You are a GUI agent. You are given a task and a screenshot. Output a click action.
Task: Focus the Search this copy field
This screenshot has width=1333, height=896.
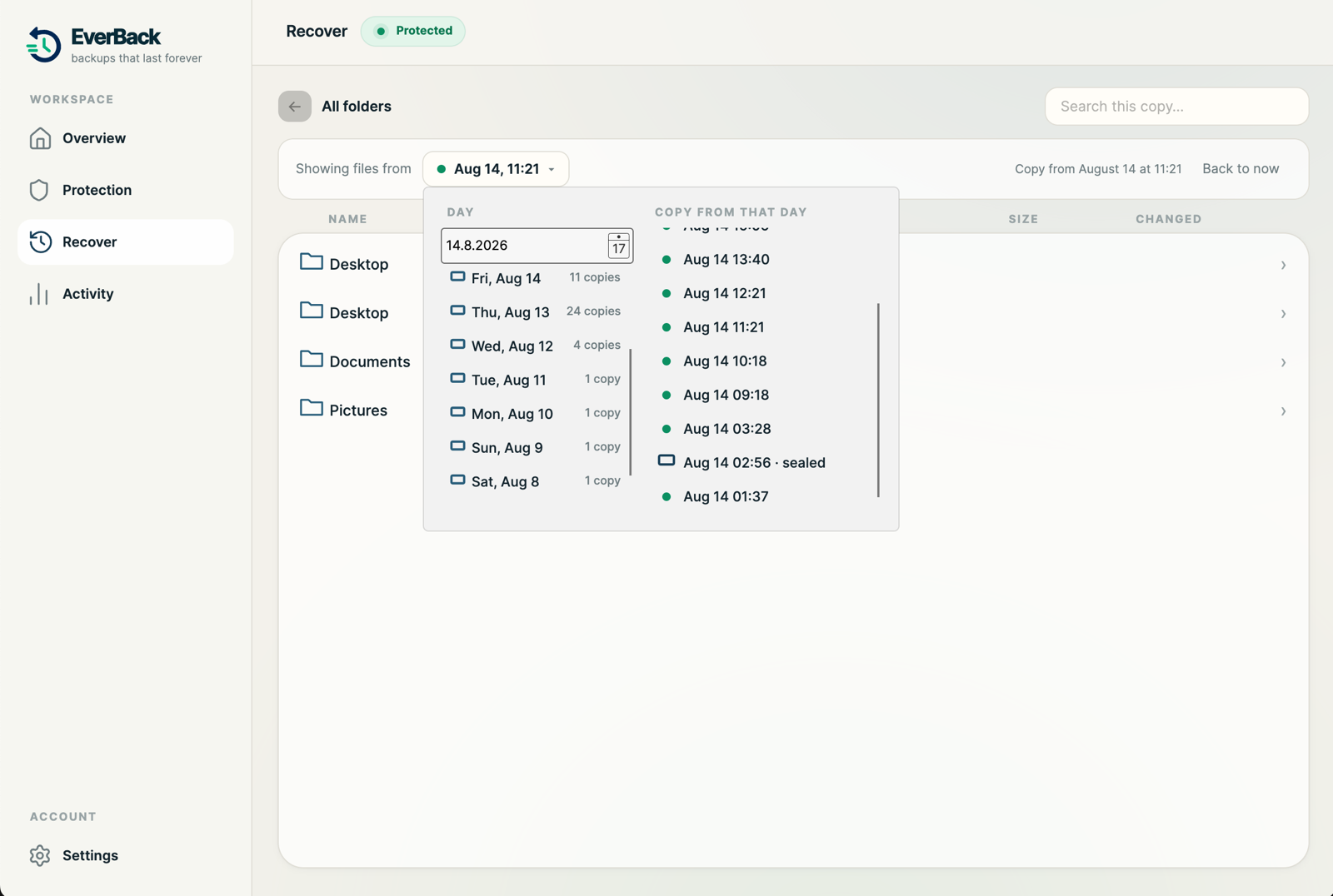[x=1176, y=107]
